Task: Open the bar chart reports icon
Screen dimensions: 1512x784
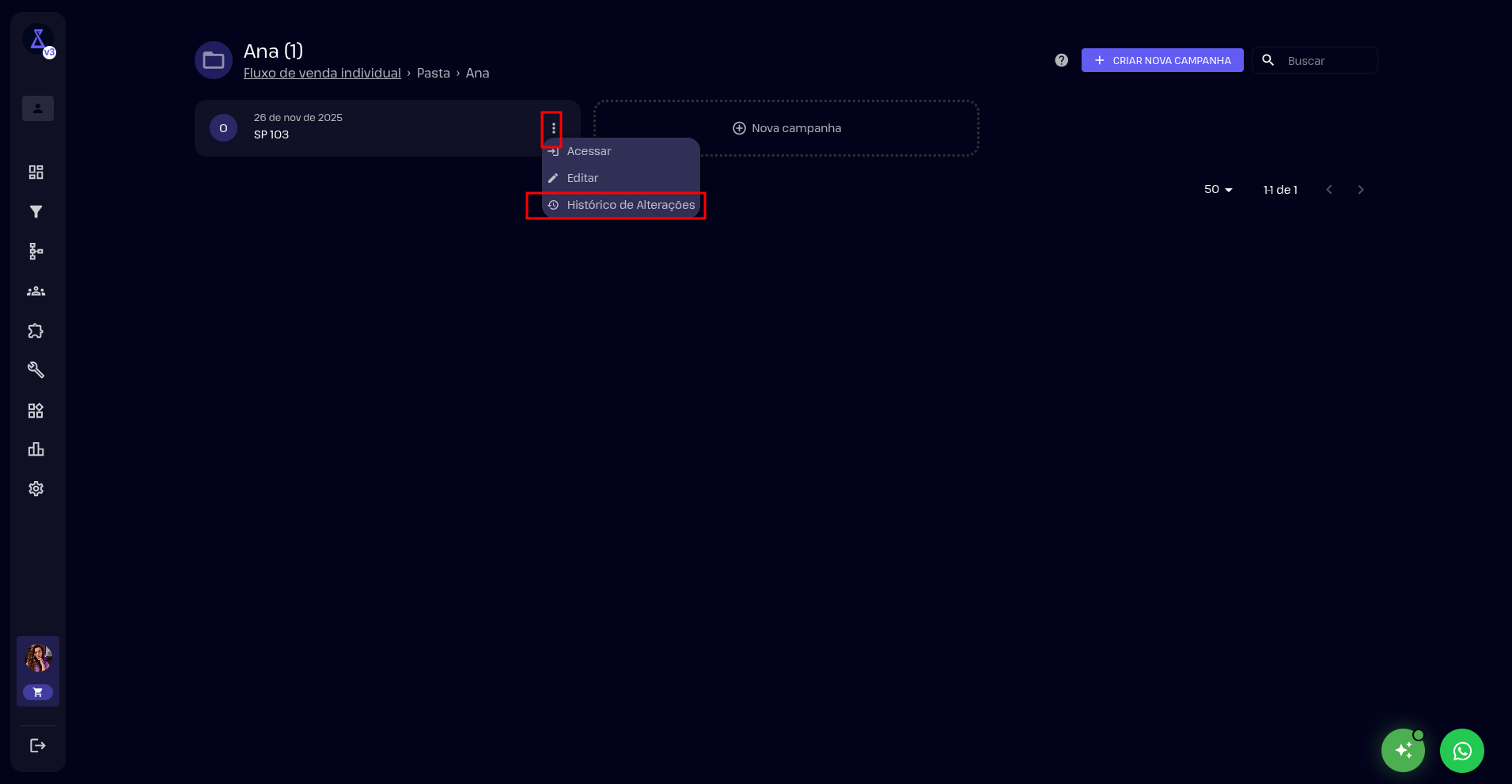Action: (36, 449)
